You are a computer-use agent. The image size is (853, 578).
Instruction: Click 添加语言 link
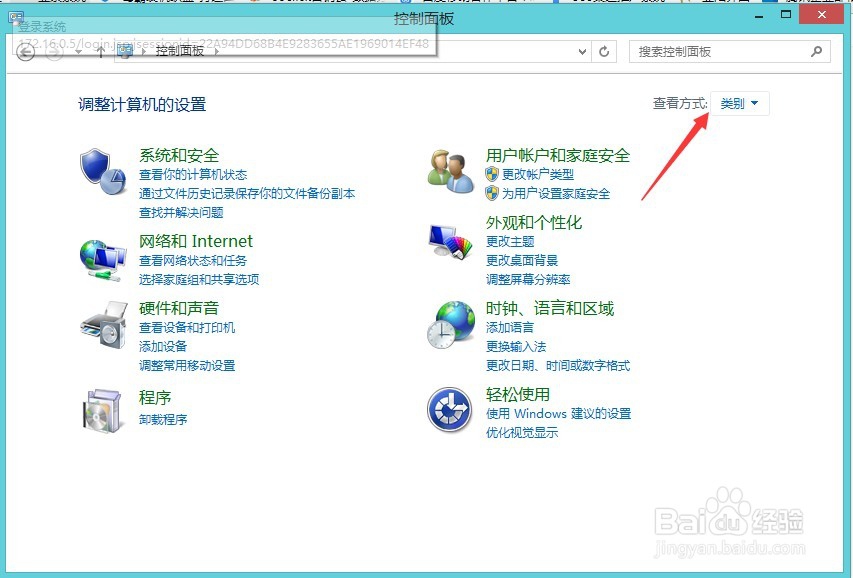click(x=510, y=328)
